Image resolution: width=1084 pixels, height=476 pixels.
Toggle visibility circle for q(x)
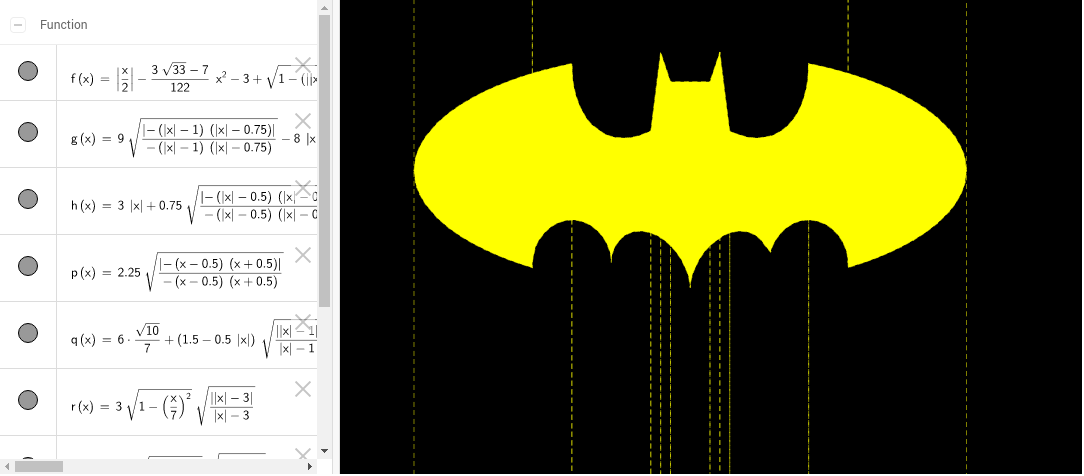pyautogui.click(x=28, y=333)
